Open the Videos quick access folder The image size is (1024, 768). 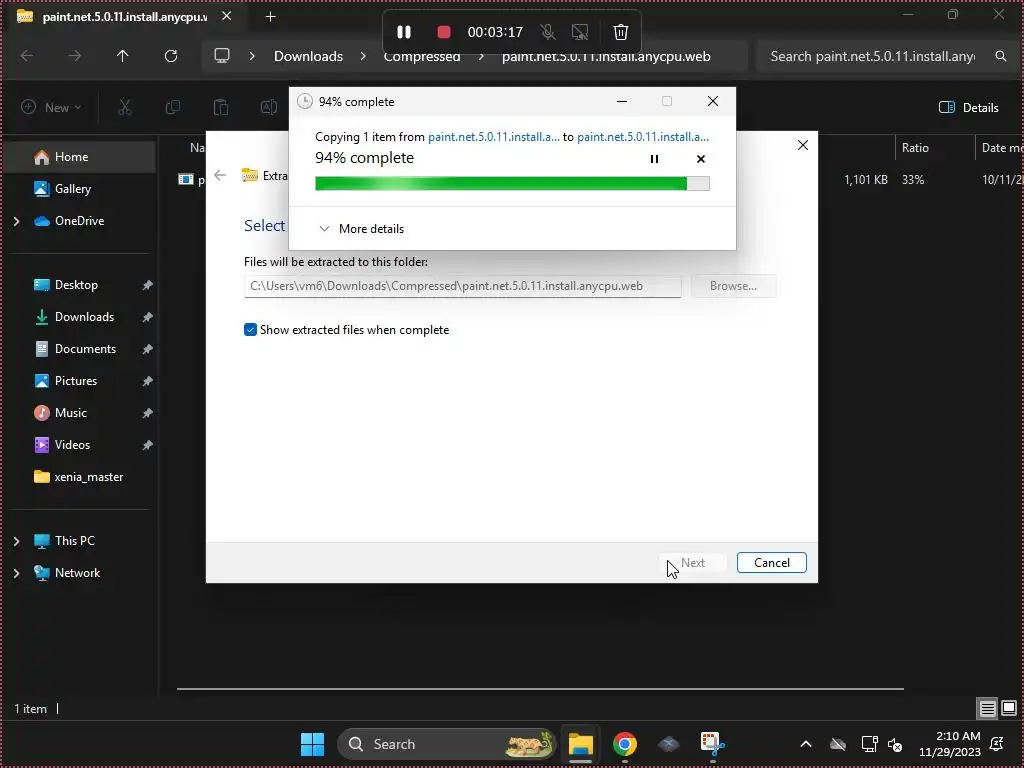pyautogui.click(x=72, y=445)
